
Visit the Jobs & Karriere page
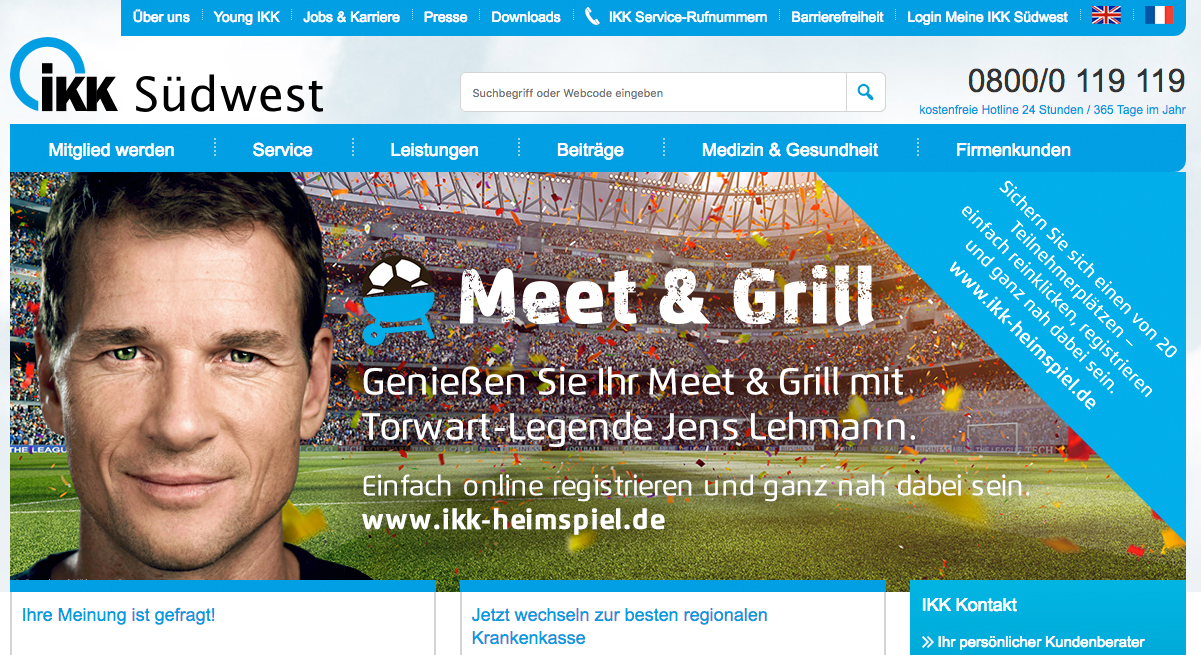coord(351,17)
